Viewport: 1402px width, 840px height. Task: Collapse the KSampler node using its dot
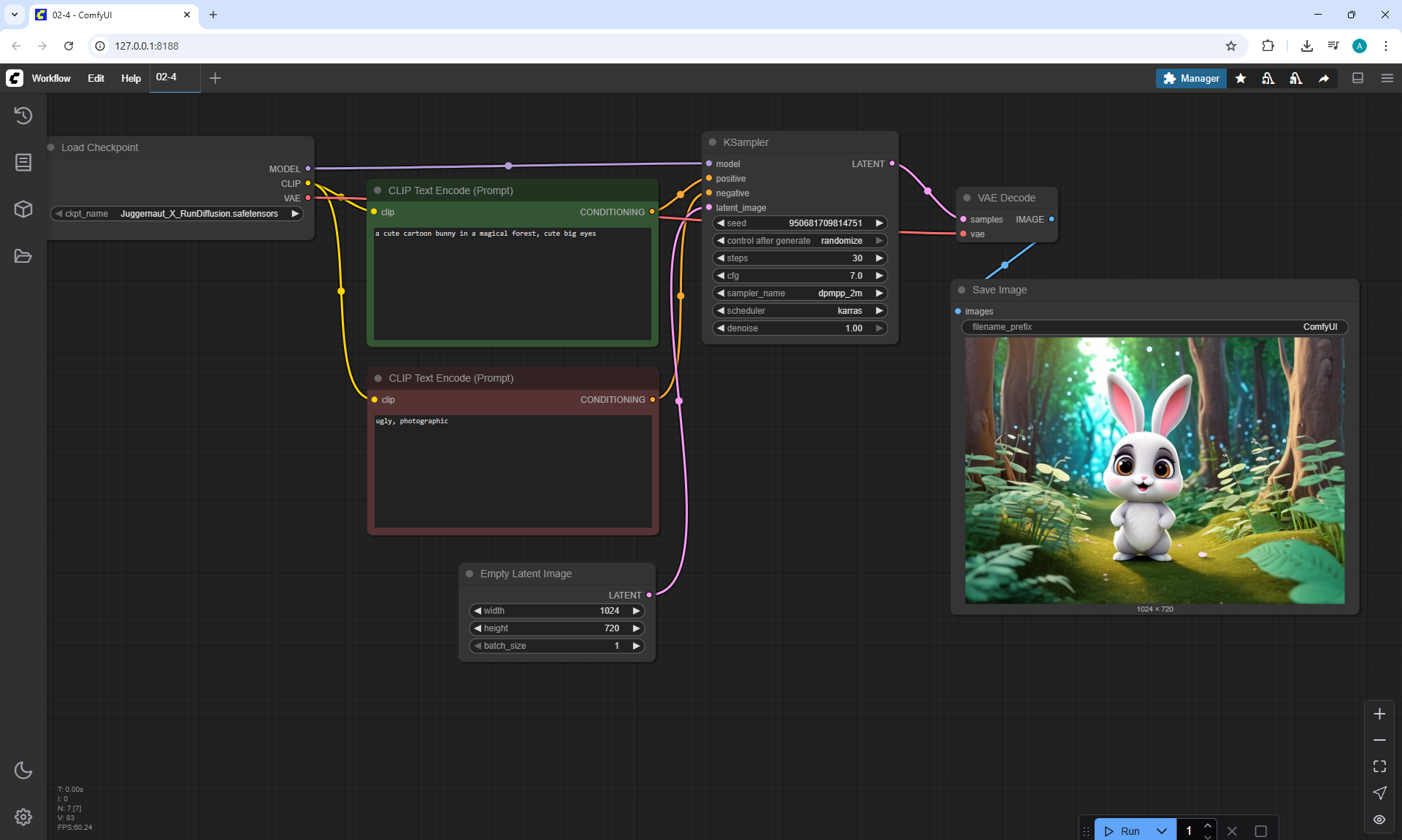pyautogui.click(x=713, y=142)
